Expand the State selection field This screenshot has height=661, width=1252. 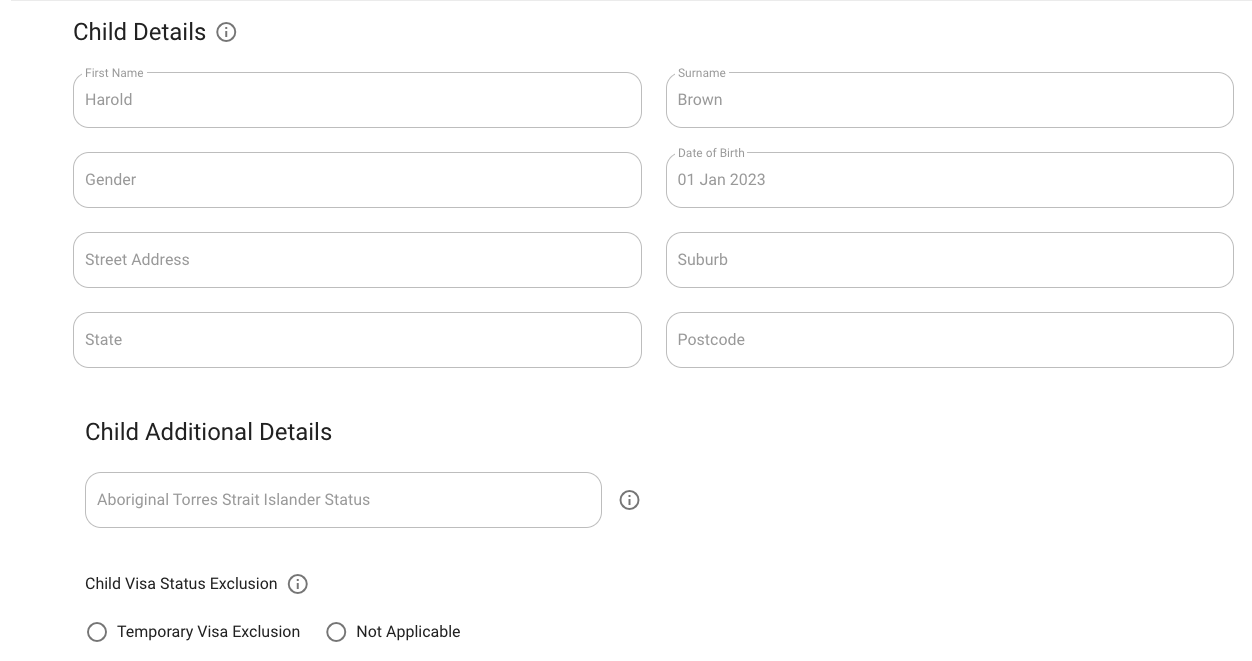357,340
